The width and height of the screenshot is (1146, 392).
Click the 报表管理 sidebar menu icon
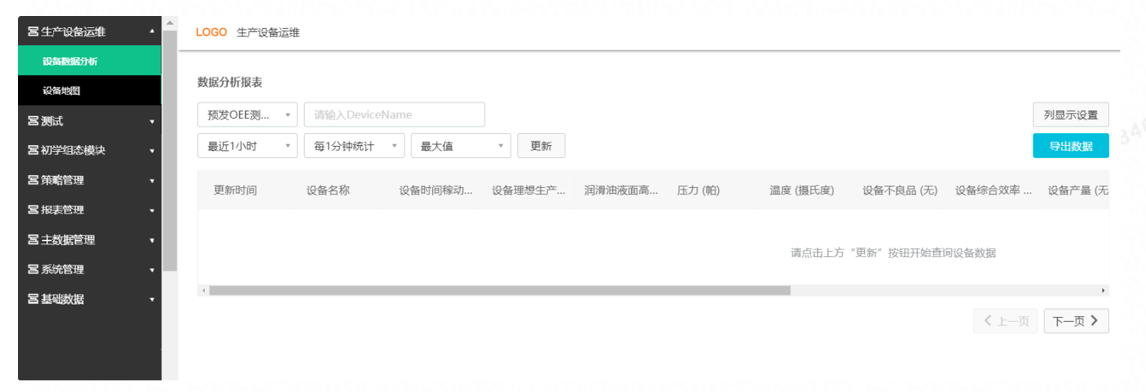(32, 210)
